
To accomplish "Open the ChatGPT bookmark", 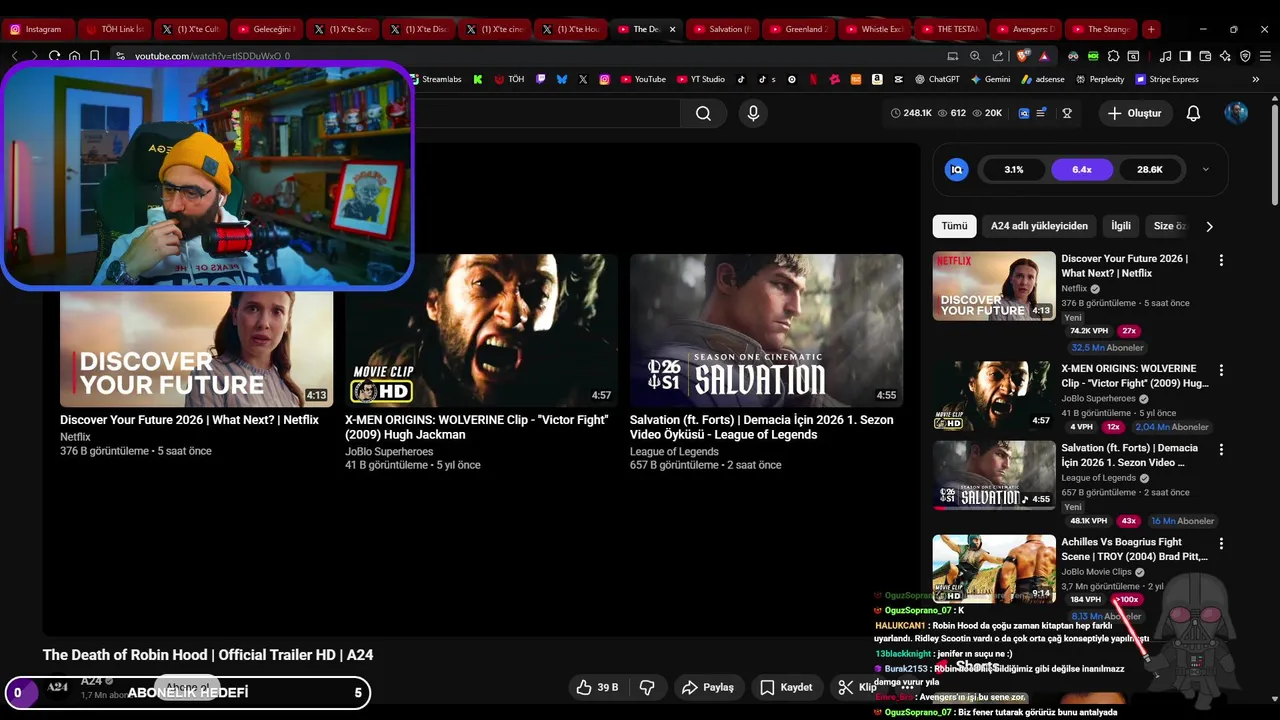I will pyautogui.click(x=937, y=79).
